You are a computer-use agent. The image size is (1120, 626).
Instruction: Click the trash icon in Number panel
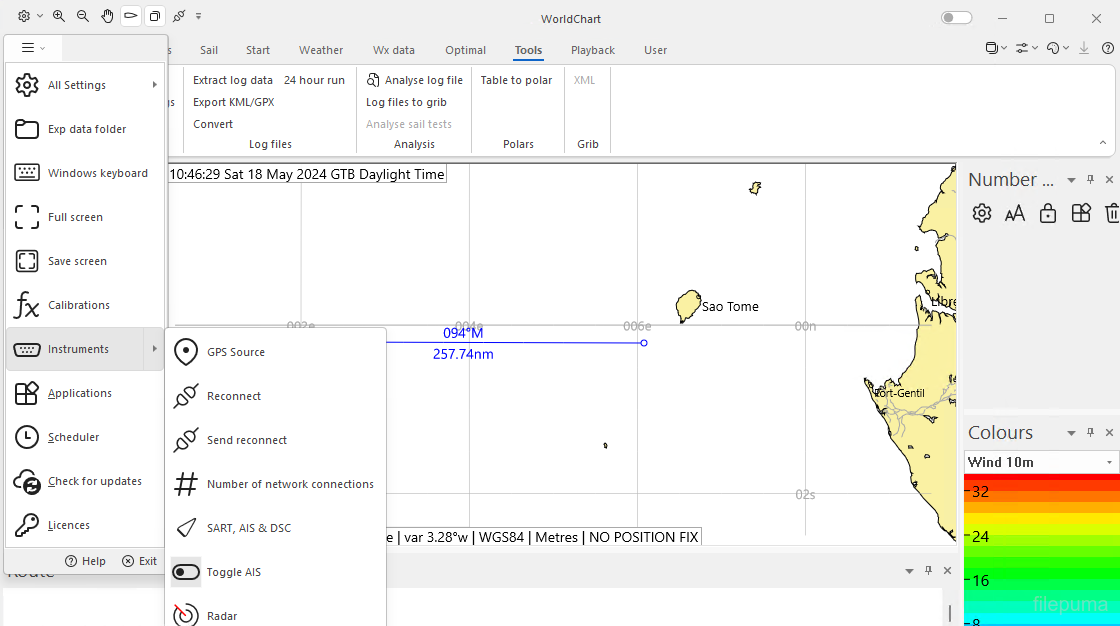(x=1112, y=213)
